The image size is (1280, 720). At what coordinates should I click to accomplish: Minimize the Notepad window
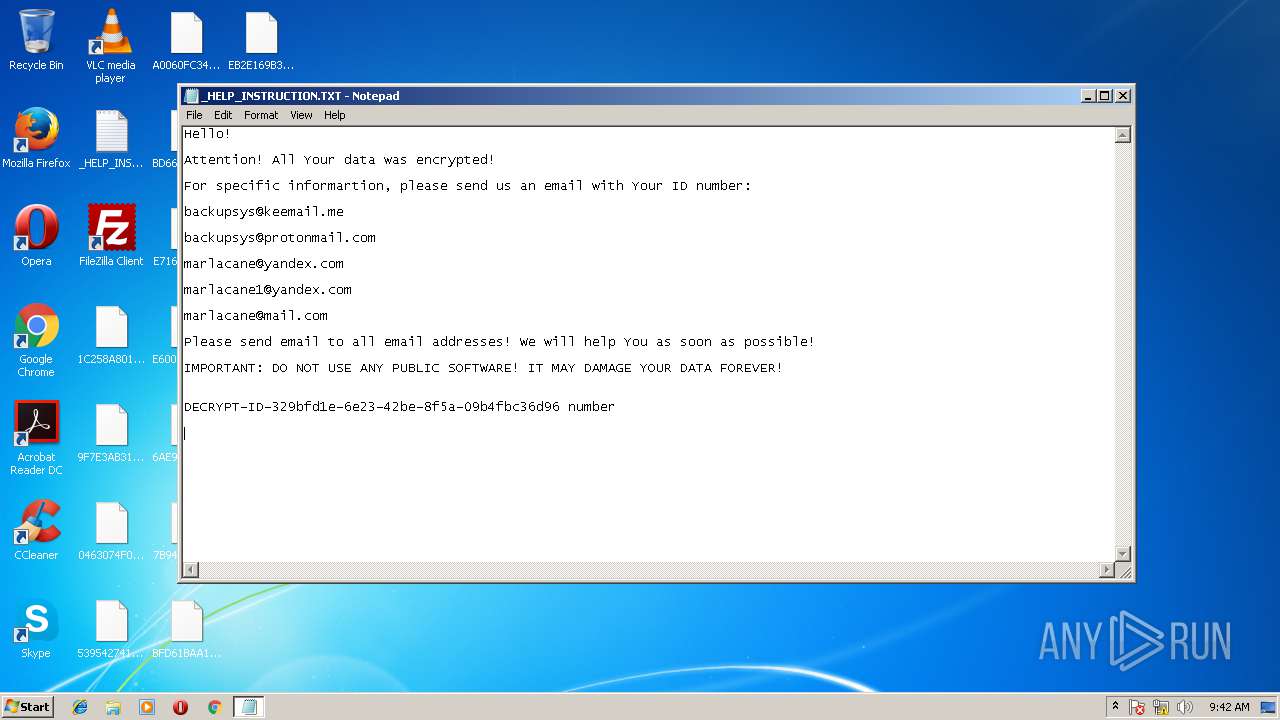[1088, 96]
